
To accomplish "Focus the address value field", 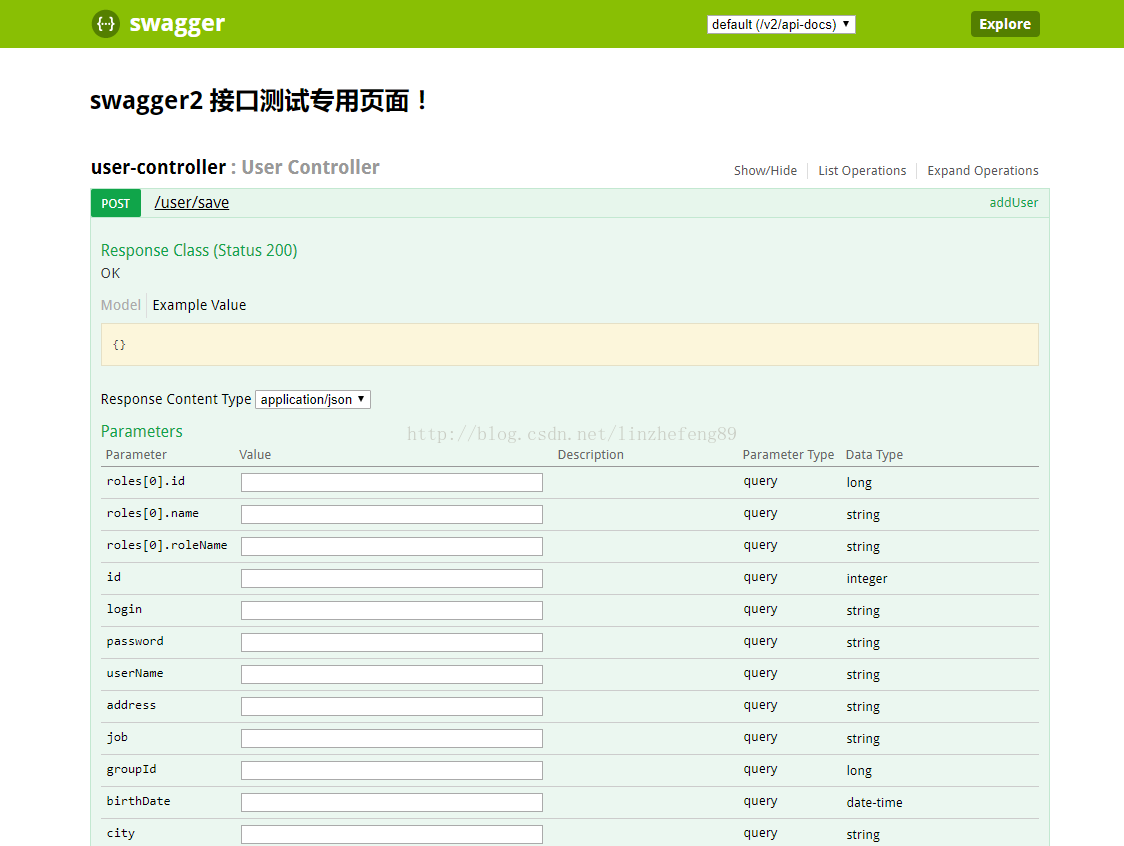I will (x=391, y=707).
